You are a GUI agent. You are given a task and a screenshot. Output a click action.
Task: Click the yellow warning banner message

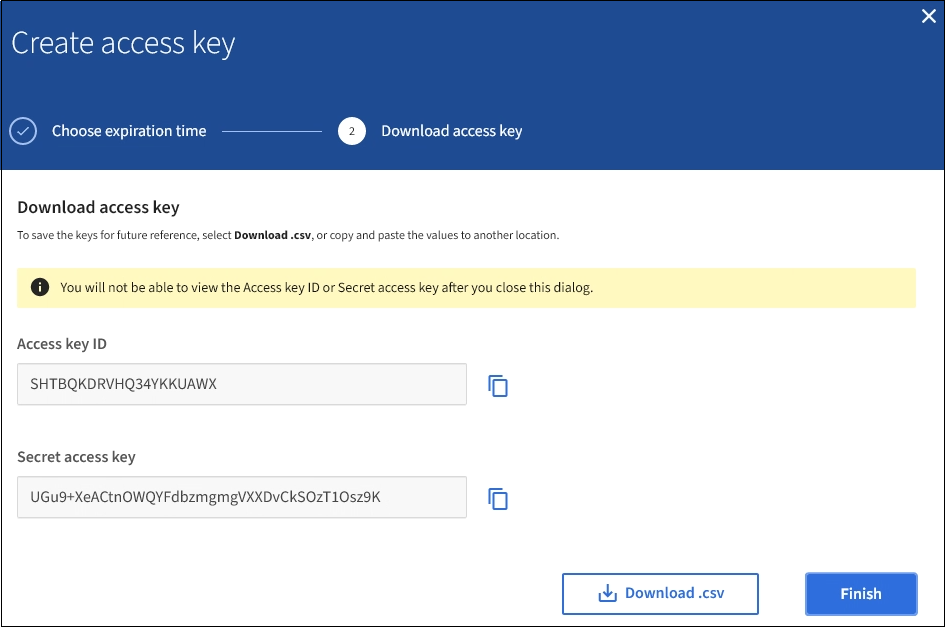(327, 287)
